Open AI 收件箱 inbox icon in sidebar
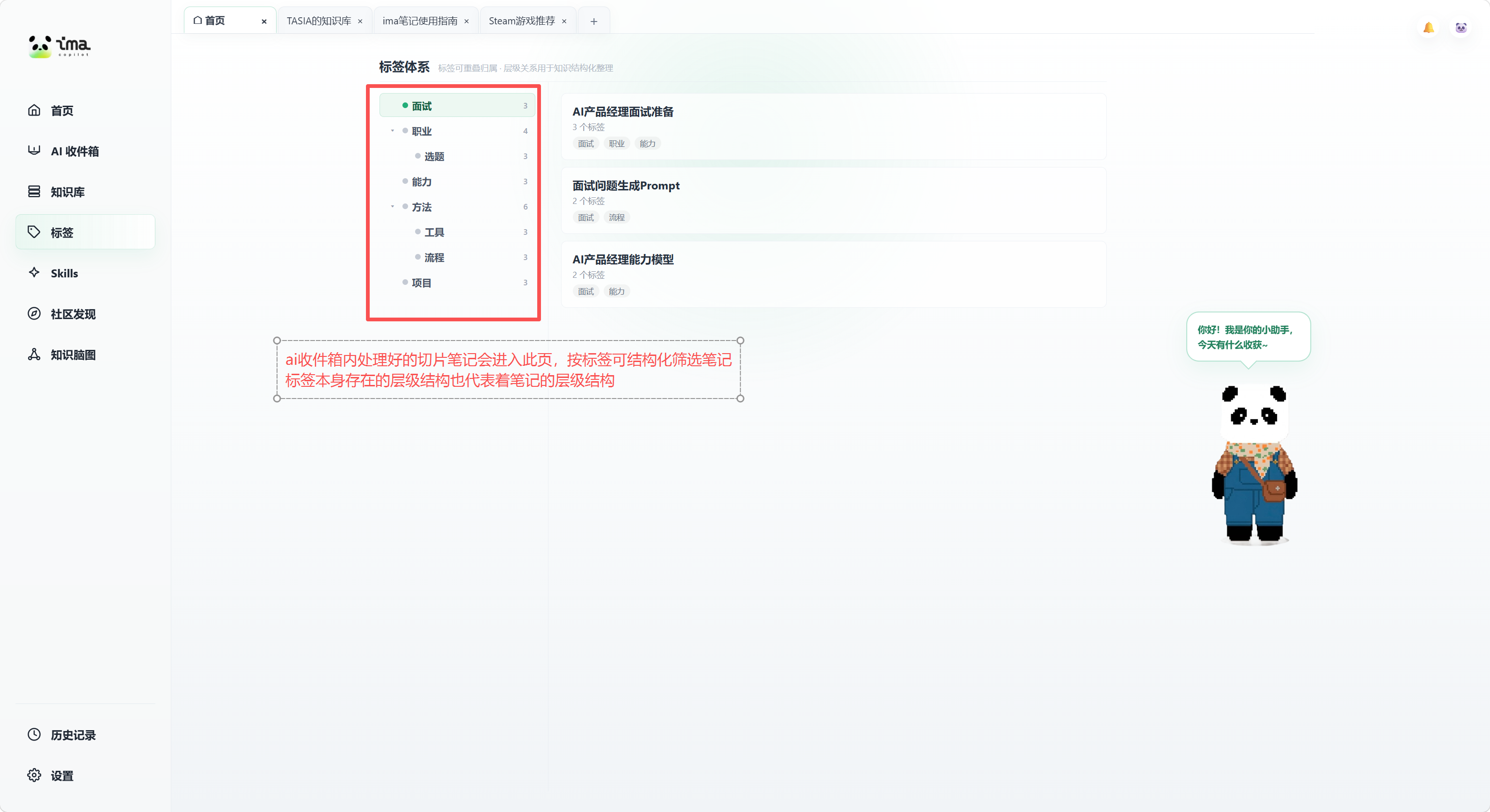Image resolution: width=1490 pixels, height=812 pixels. click(34, 150)
